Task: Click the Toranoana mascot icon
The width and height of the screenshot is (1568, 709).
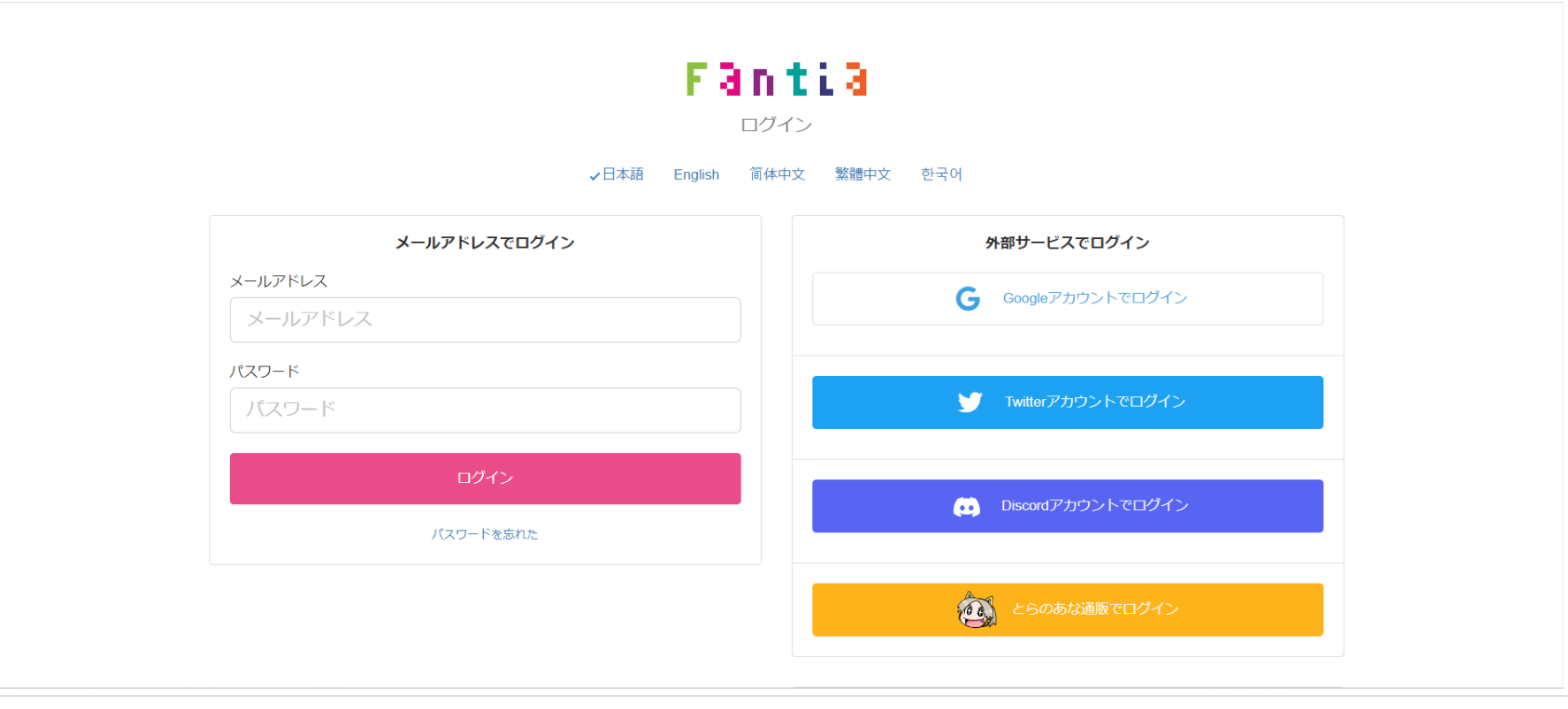Action: click(x=976, y=609)
